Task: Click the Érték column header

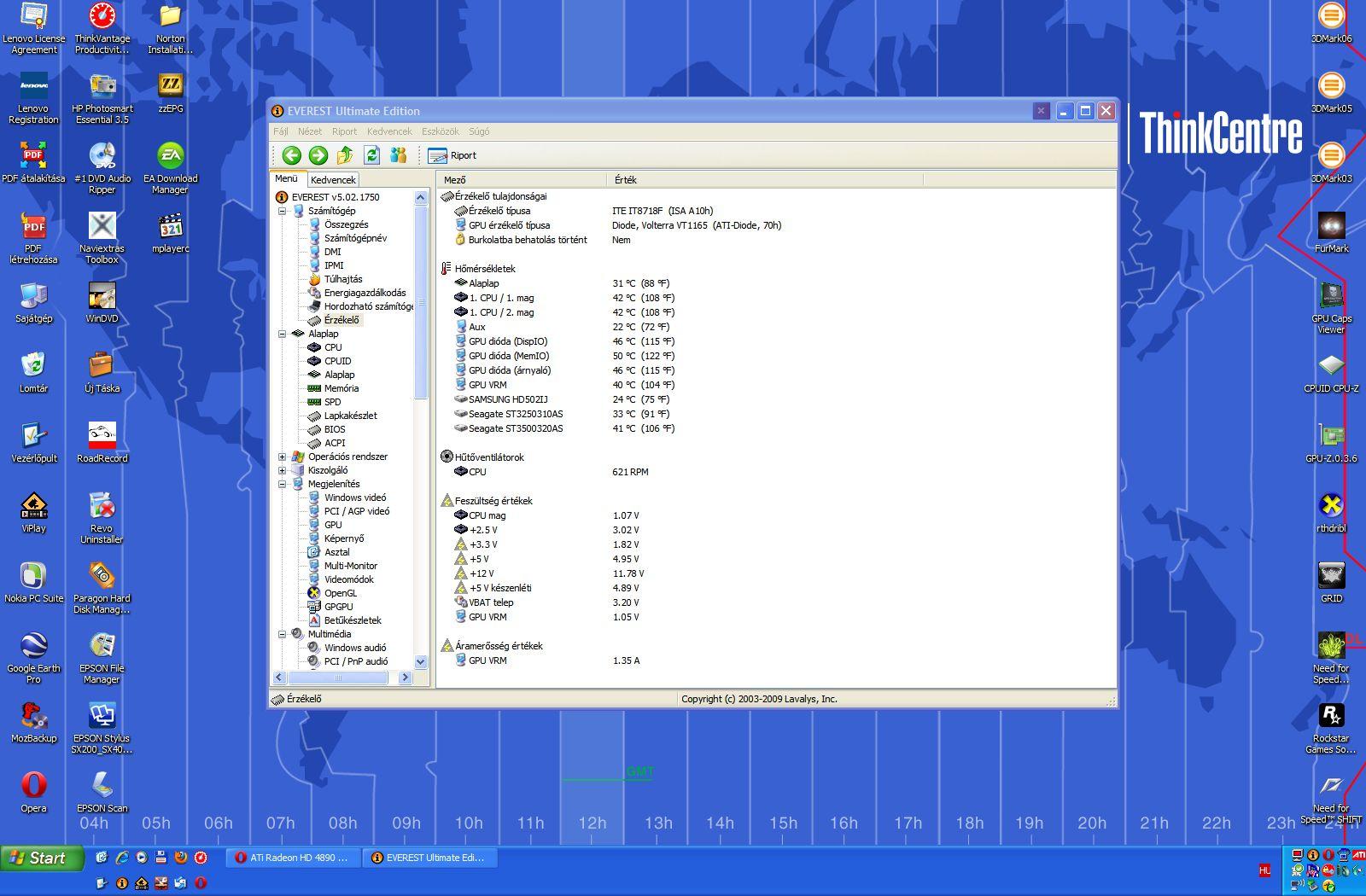Action: [765, 180]
